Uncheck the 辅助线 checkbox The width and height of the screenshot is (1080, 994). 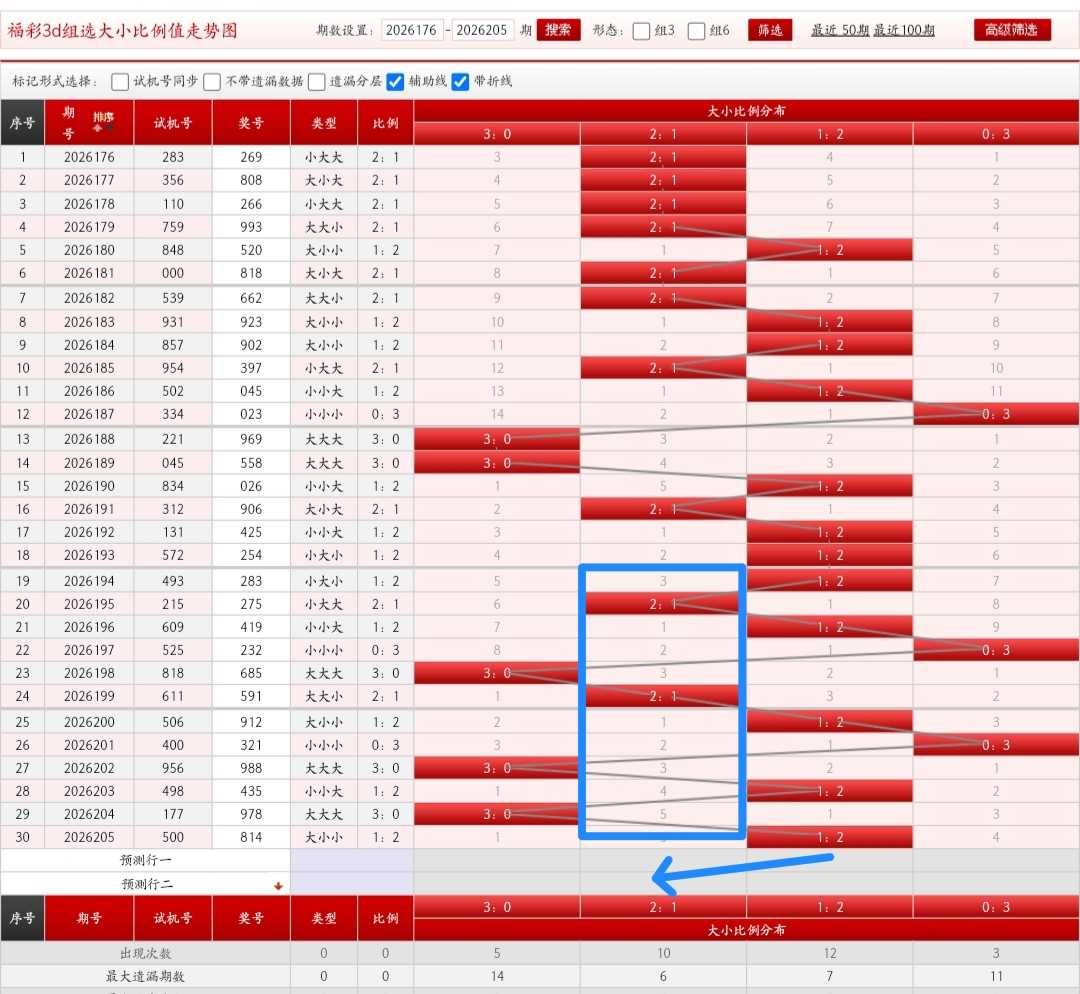coord(395,82)
